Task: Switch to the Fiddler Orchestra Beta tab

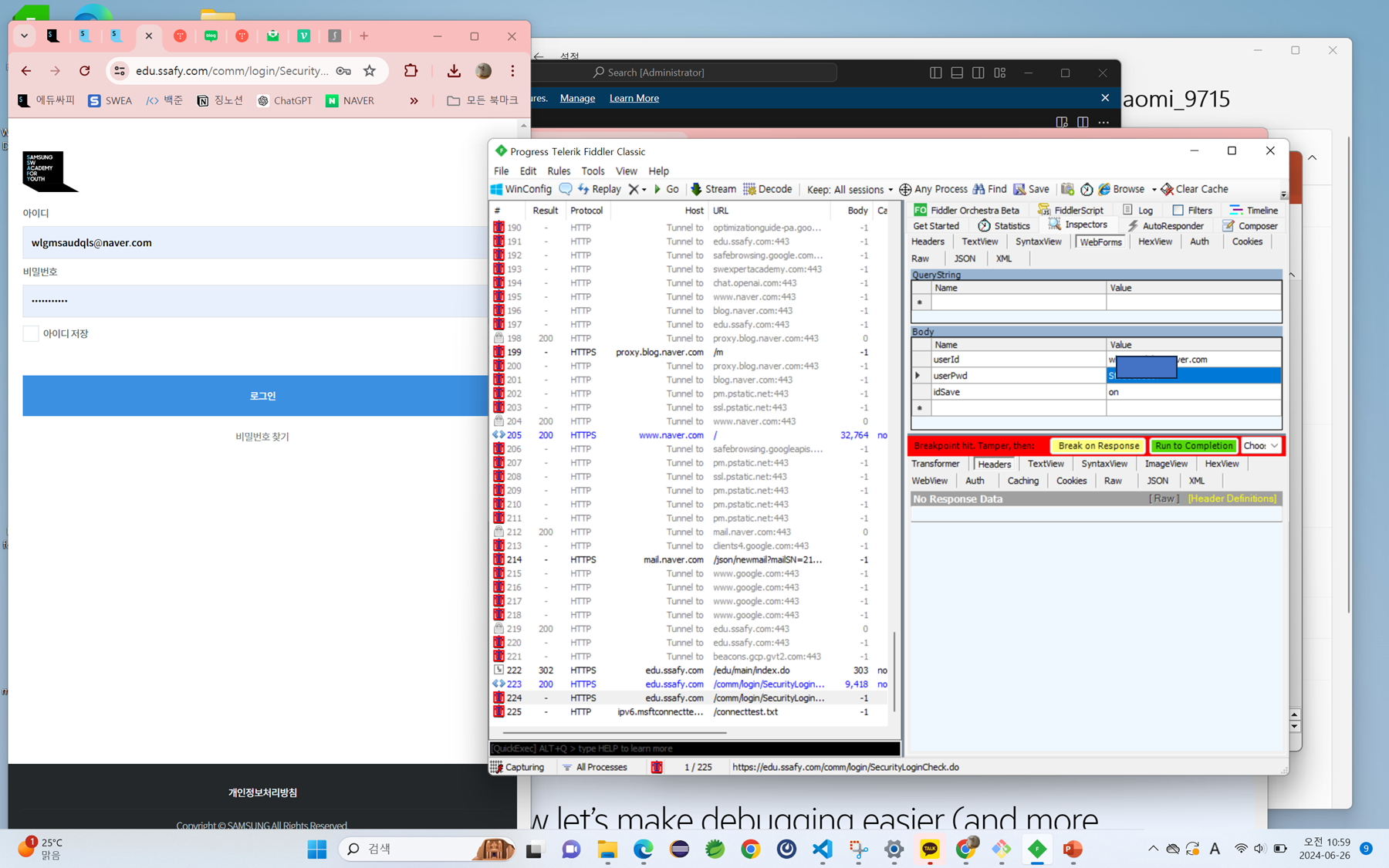Action: coord(966,210)
